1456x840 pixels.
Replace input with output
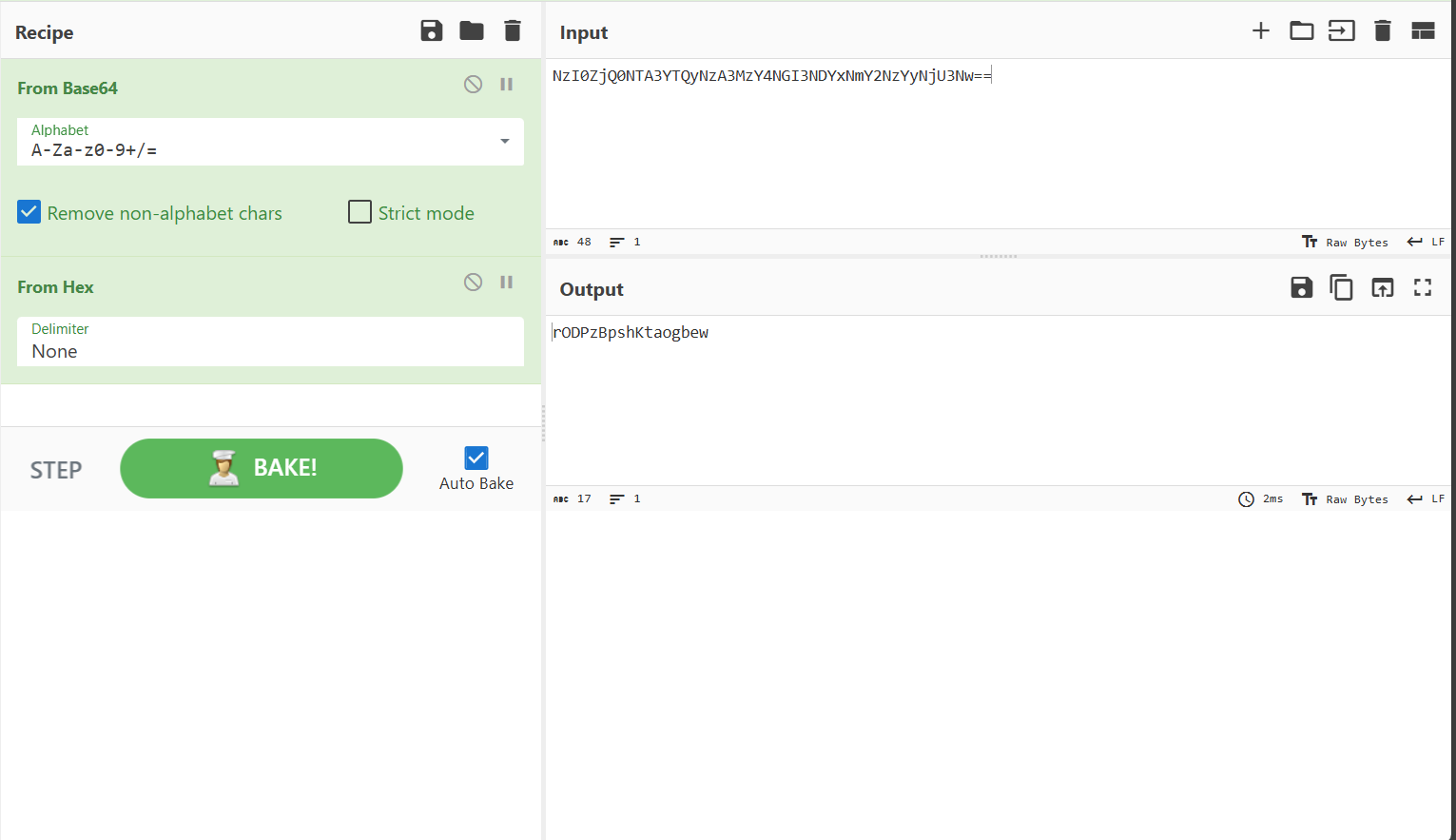pyautogui.click(x=1382, y=287)
